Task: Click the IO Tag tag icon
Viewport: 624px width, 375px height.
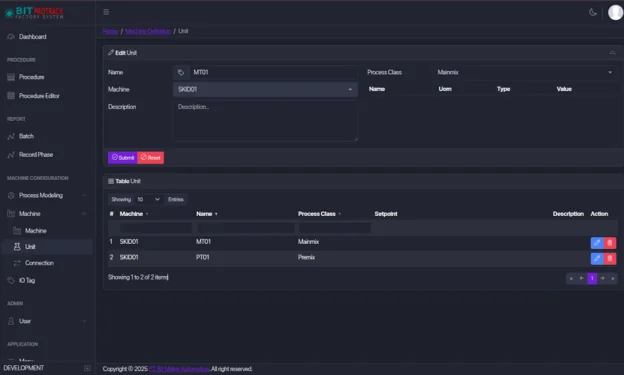Action: 11,281
